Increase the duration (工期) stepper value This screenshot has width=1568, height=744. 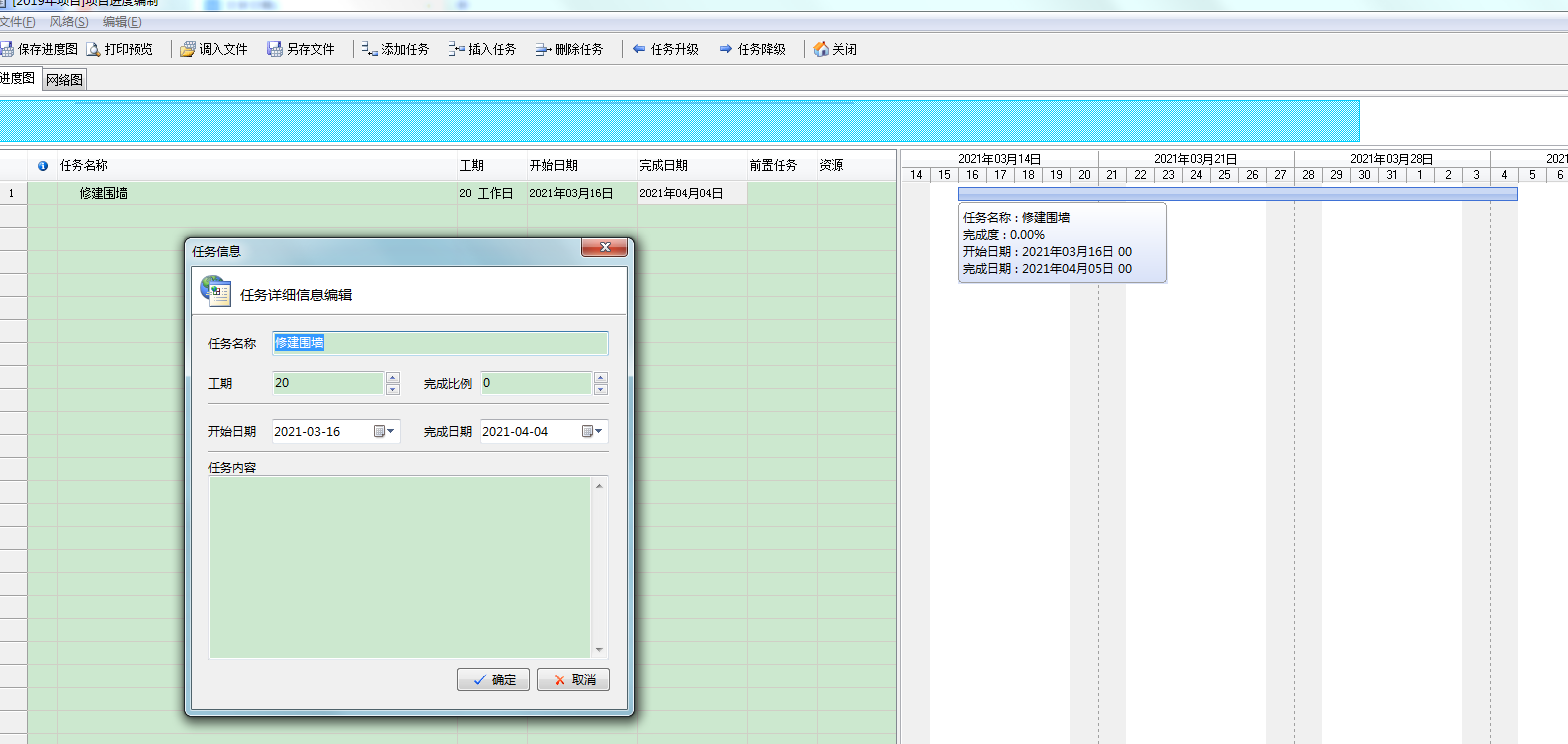coord(393,378)
